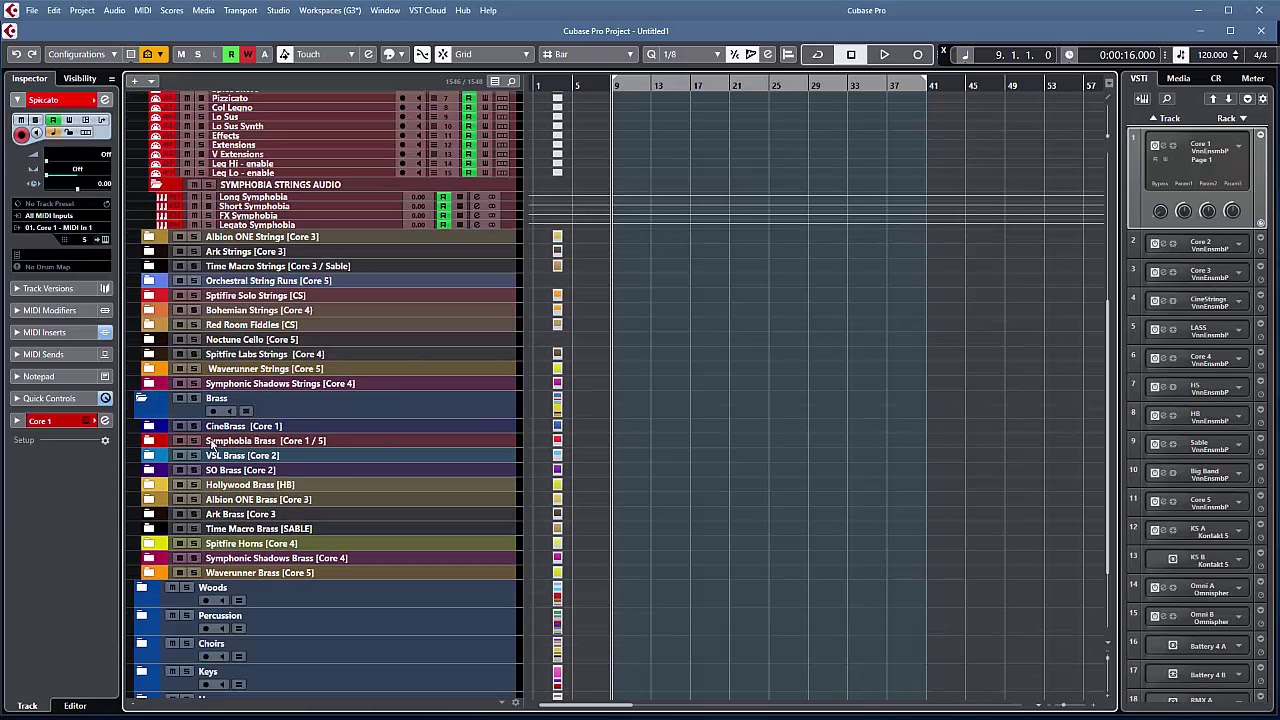
Task: Toggle the global Mute (M) state button
Action: (x=181, y=54)
